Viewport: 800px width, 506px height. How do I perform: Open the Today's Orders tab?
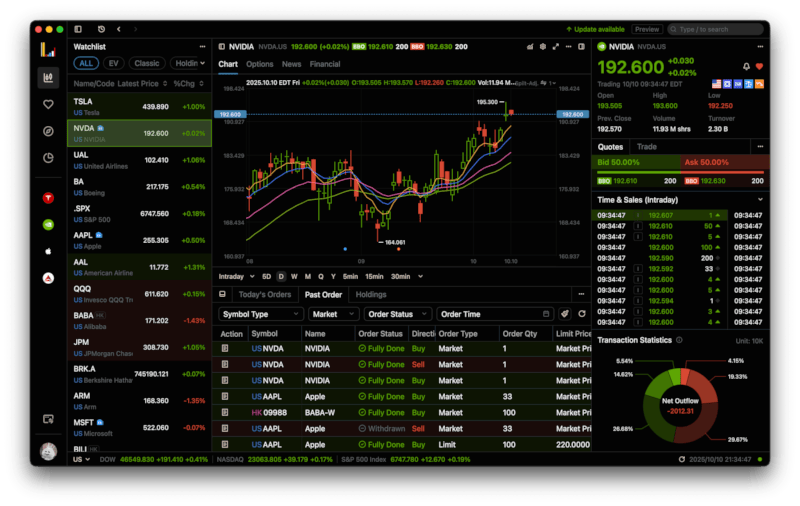(x=265, y=295)
